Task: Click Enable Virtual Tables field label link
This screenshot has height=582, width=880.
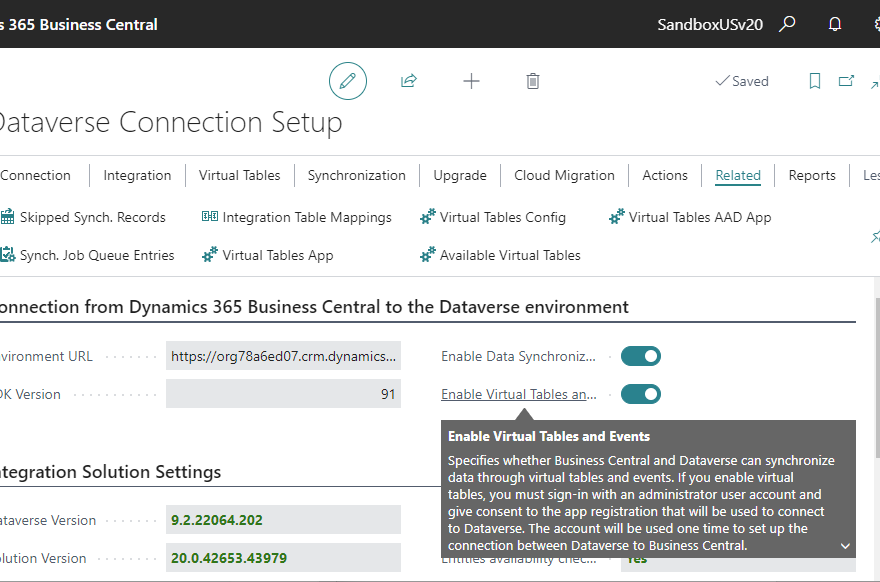Action: [x=519, y=395]
